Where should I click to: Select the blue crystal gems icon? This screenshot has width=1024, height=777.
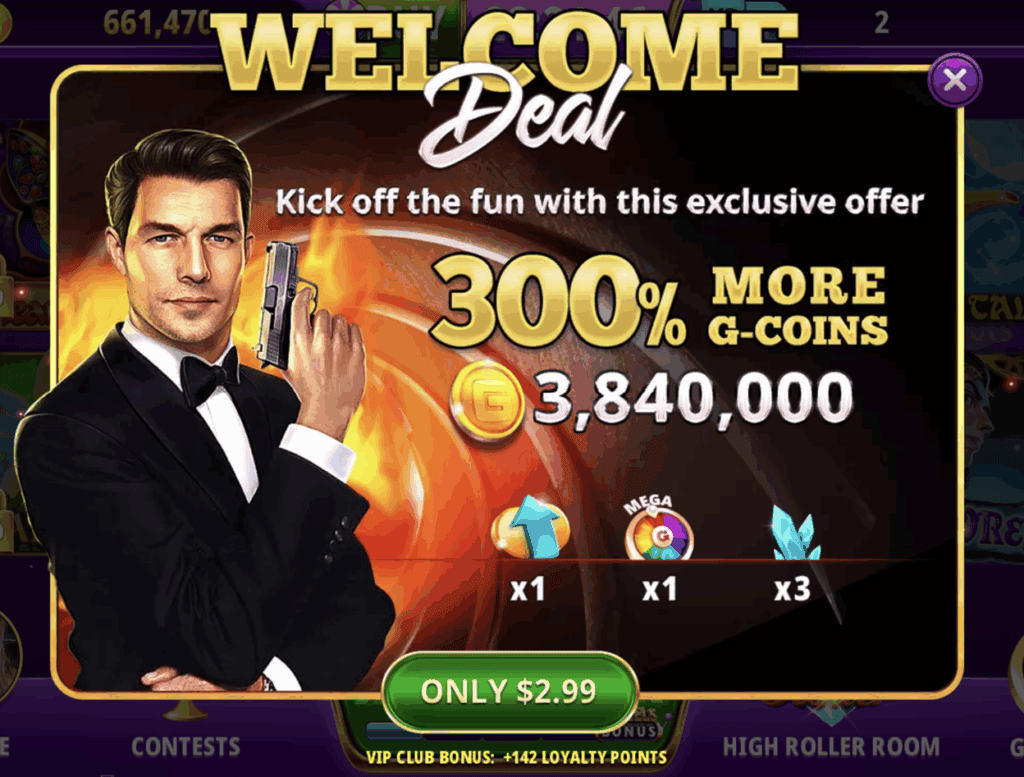(795, 532)
